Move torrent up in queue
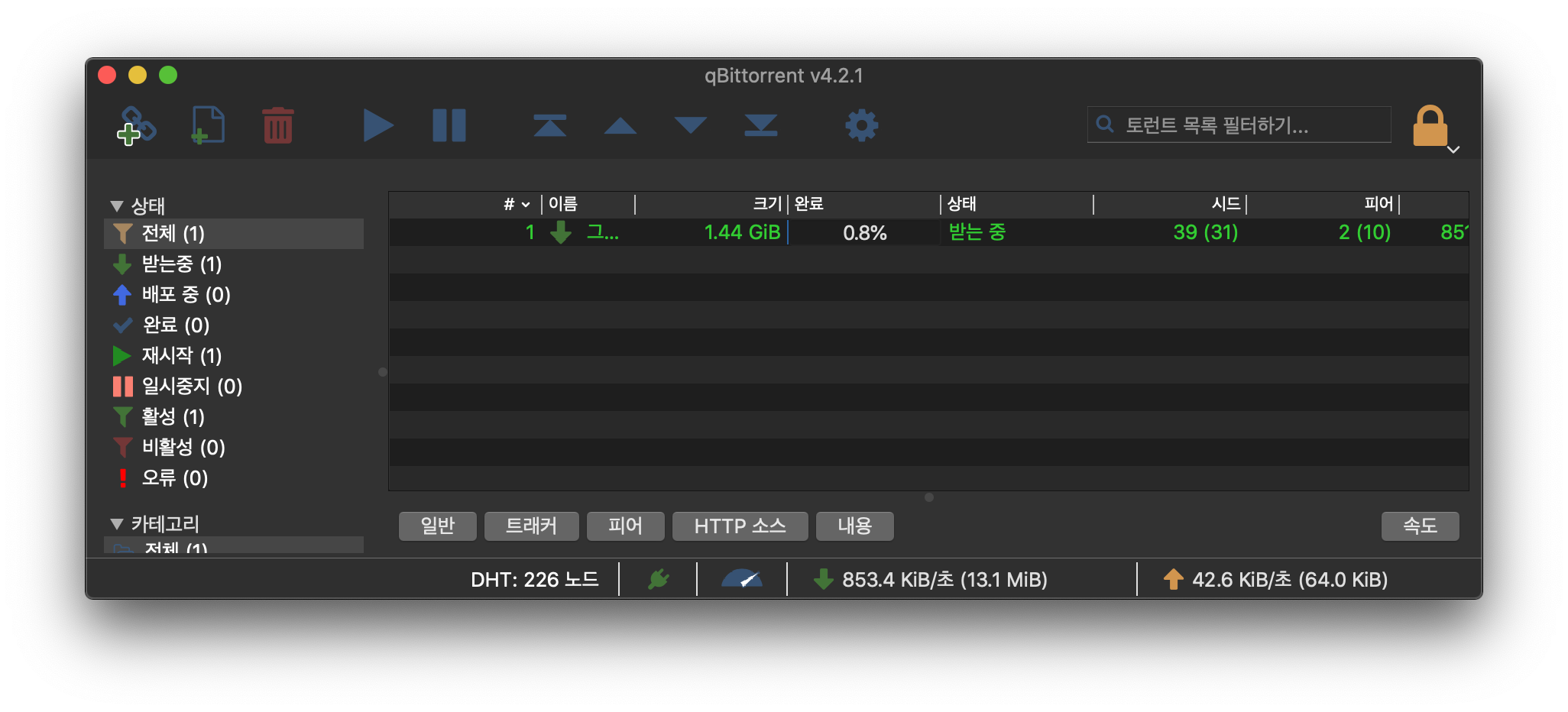 pyautogui.click(x=620, y=125)
